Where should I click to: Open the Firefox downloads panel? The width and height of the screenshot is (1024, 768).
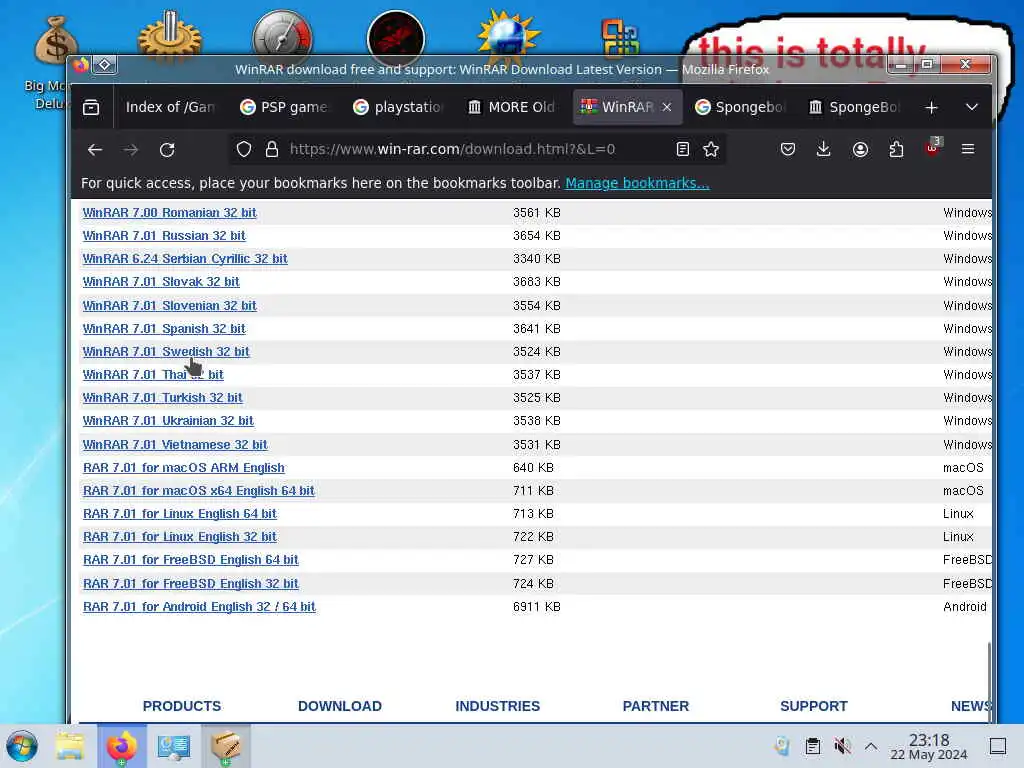(824, 150)
